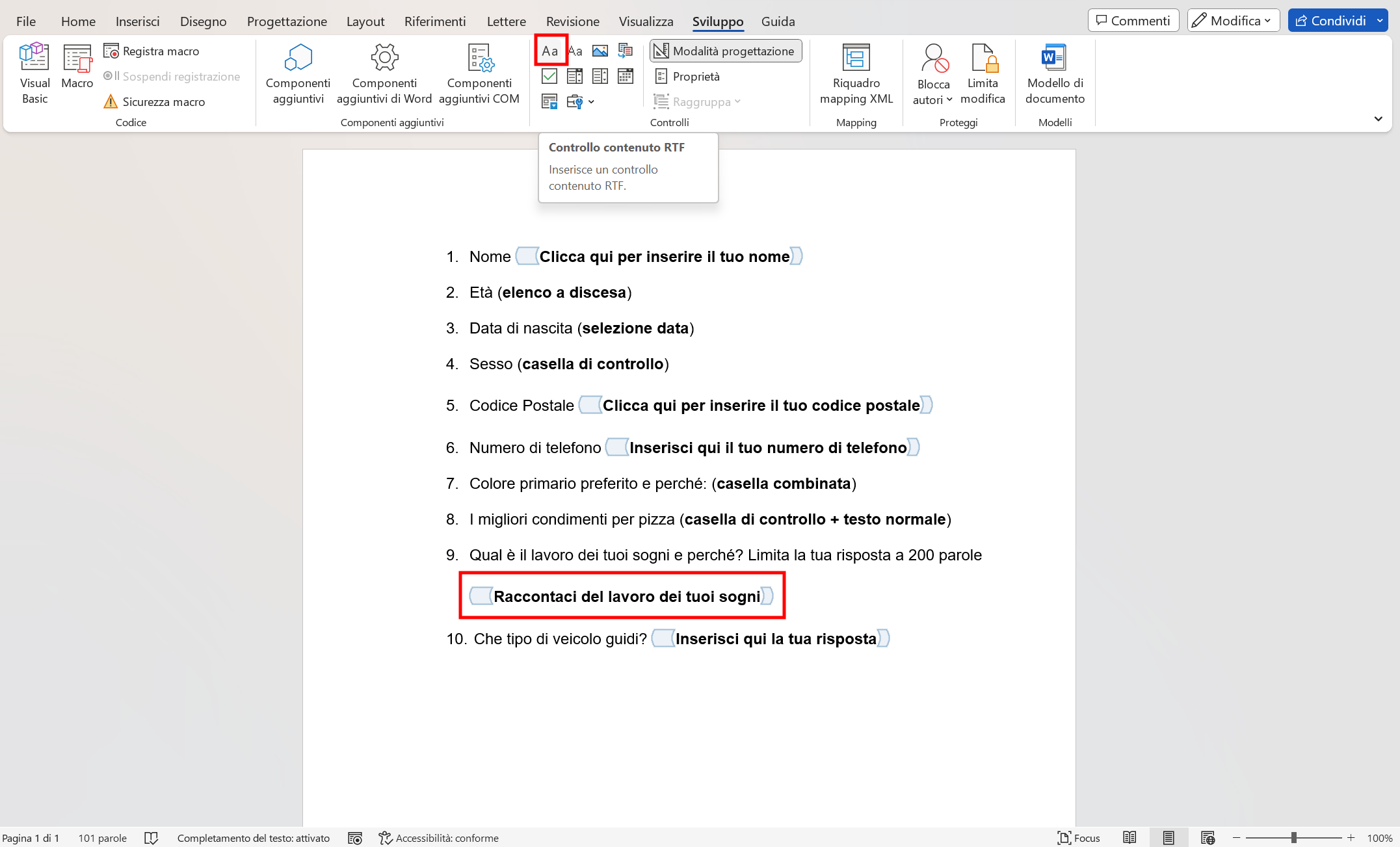This screenshot has width=1400, height=847.
Task: Toggle Modalità progettazione off
Action: tap(724, 50)
